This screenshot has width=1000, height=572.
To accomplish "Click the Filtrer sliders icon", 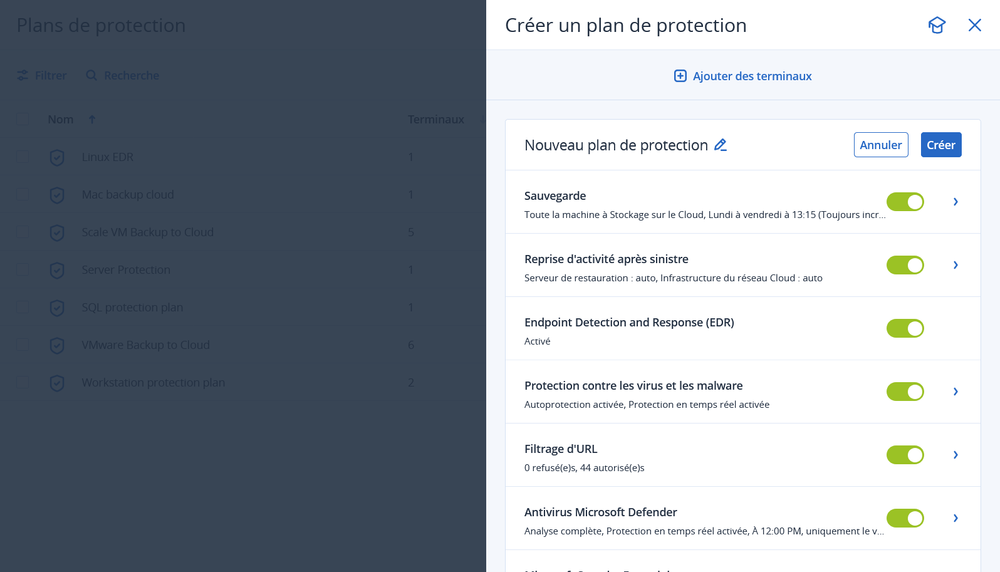I will click(23, 75).
